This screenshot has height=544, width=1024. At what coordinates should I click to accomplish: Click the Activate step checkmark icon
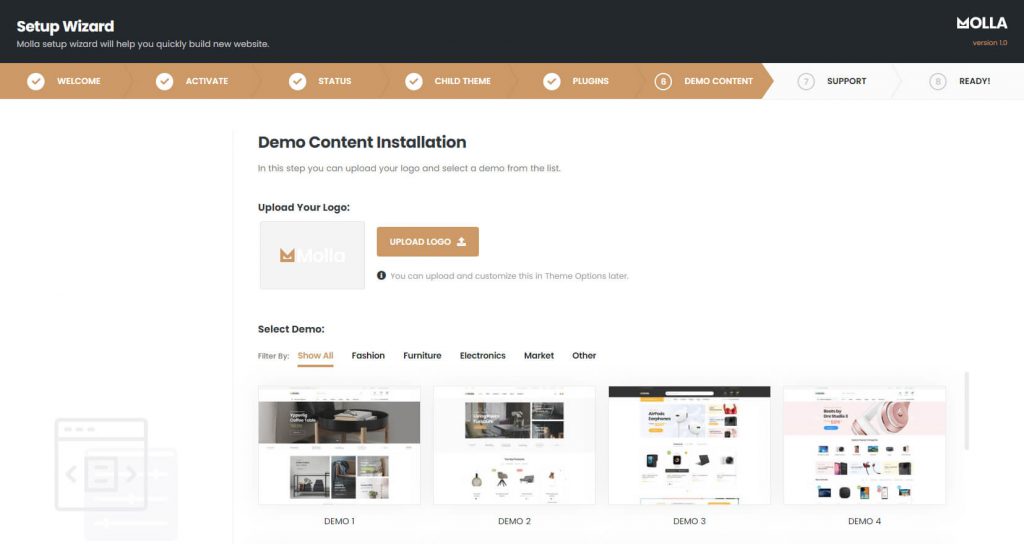click(x=164, y=81)
